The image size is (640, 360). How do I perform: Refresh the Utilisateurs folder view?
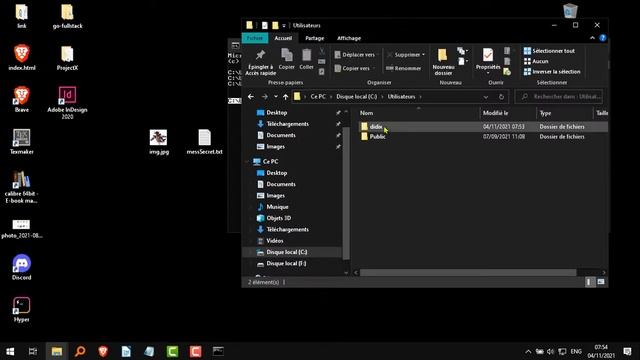(501, 97)
